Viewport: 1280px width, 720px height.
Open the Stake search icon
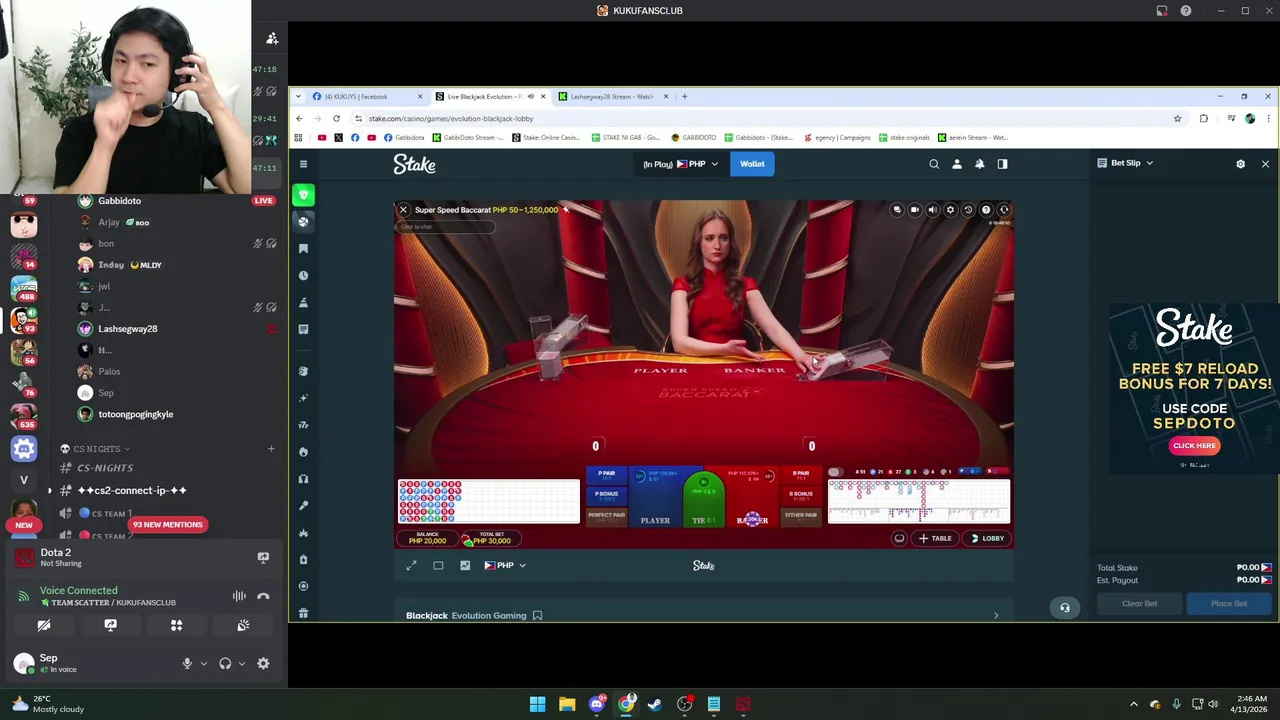tap(934, 164)
